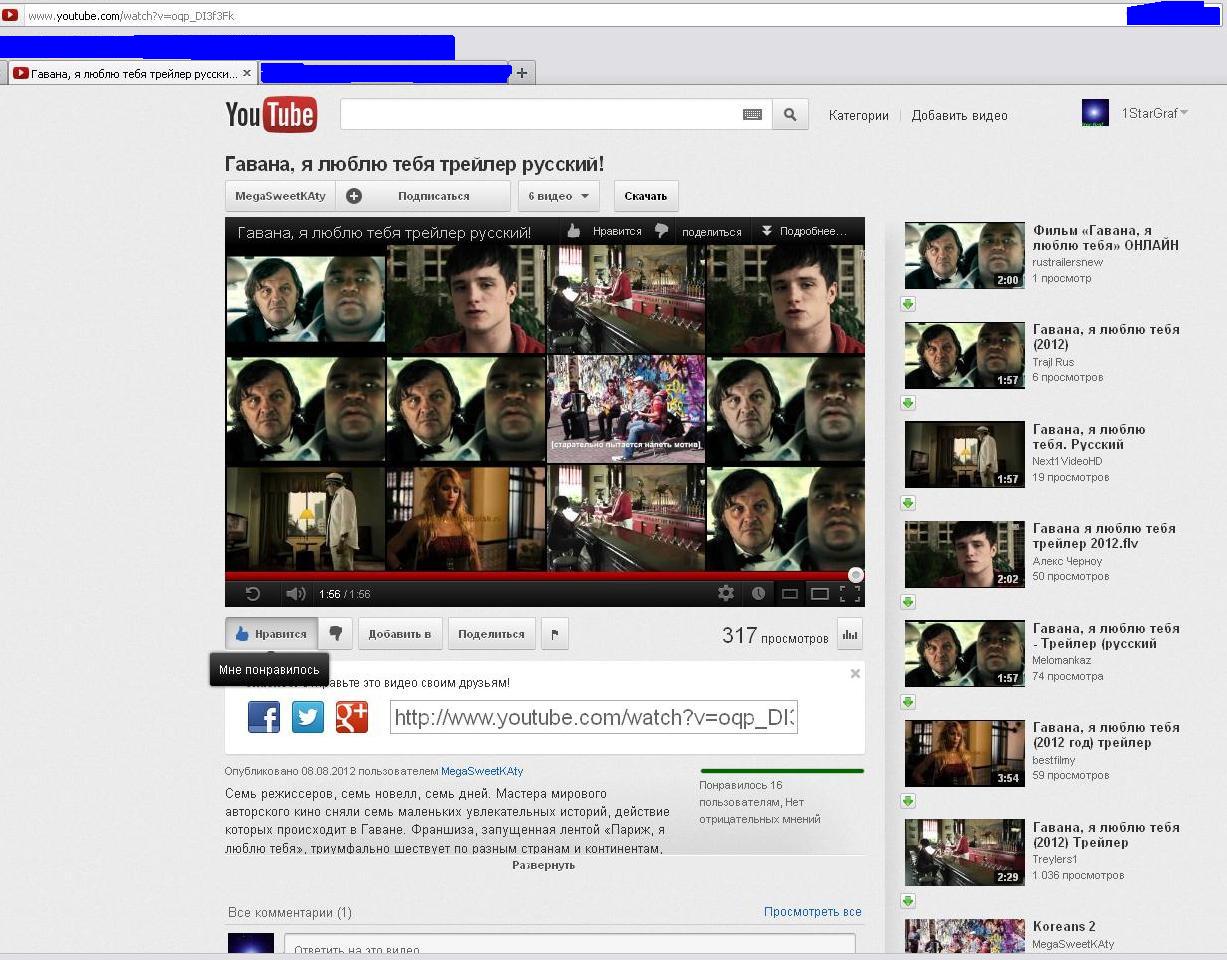Screen dimensions: 1227x960
Task: Mute the video with speaker icon
Action: (x=295, y=594)
